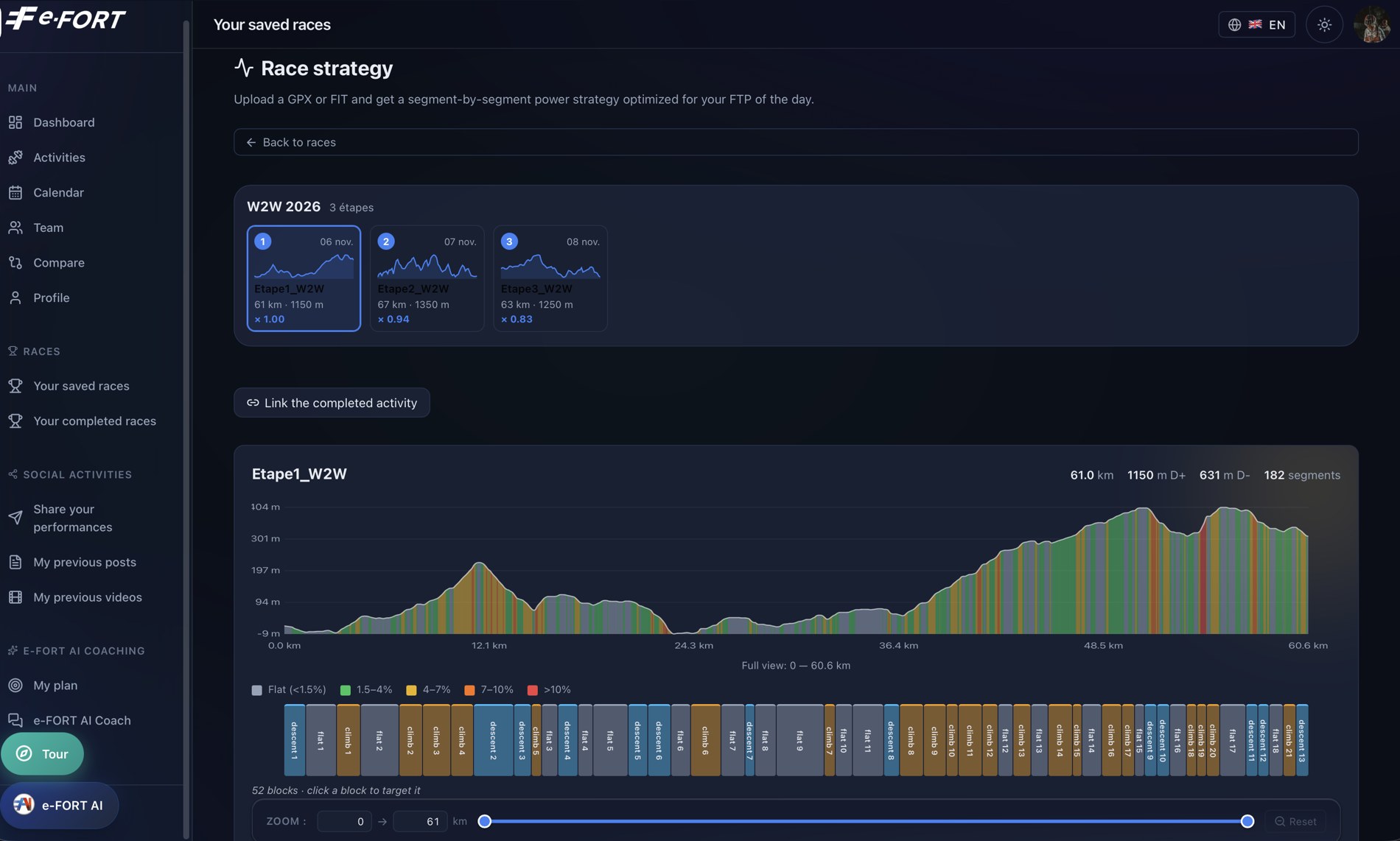This screenshot has width=1400, height=841.
Task: Select the flat 5 block
Action: 610,740
